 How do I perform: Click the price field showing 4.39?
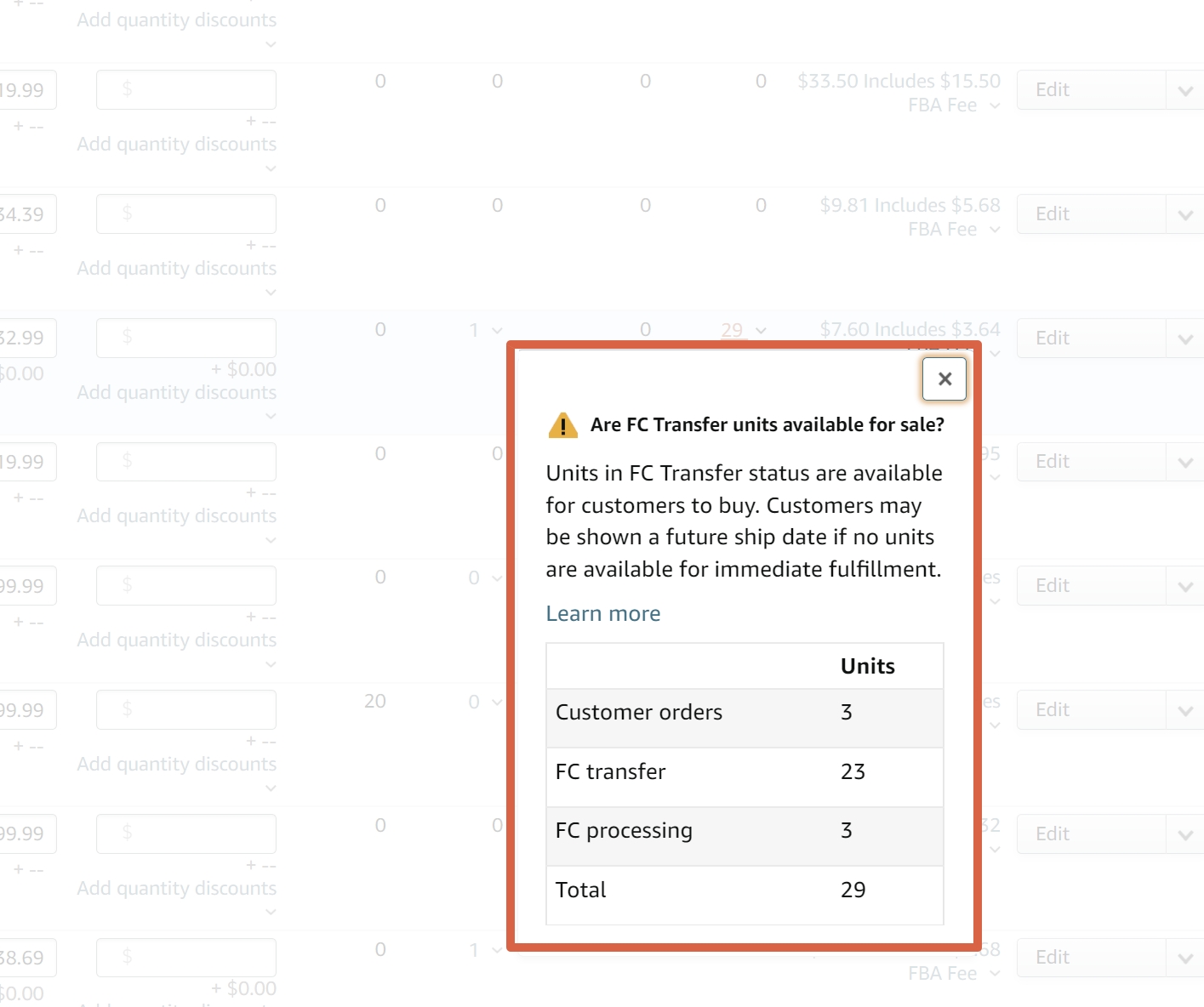pos(26,214)
